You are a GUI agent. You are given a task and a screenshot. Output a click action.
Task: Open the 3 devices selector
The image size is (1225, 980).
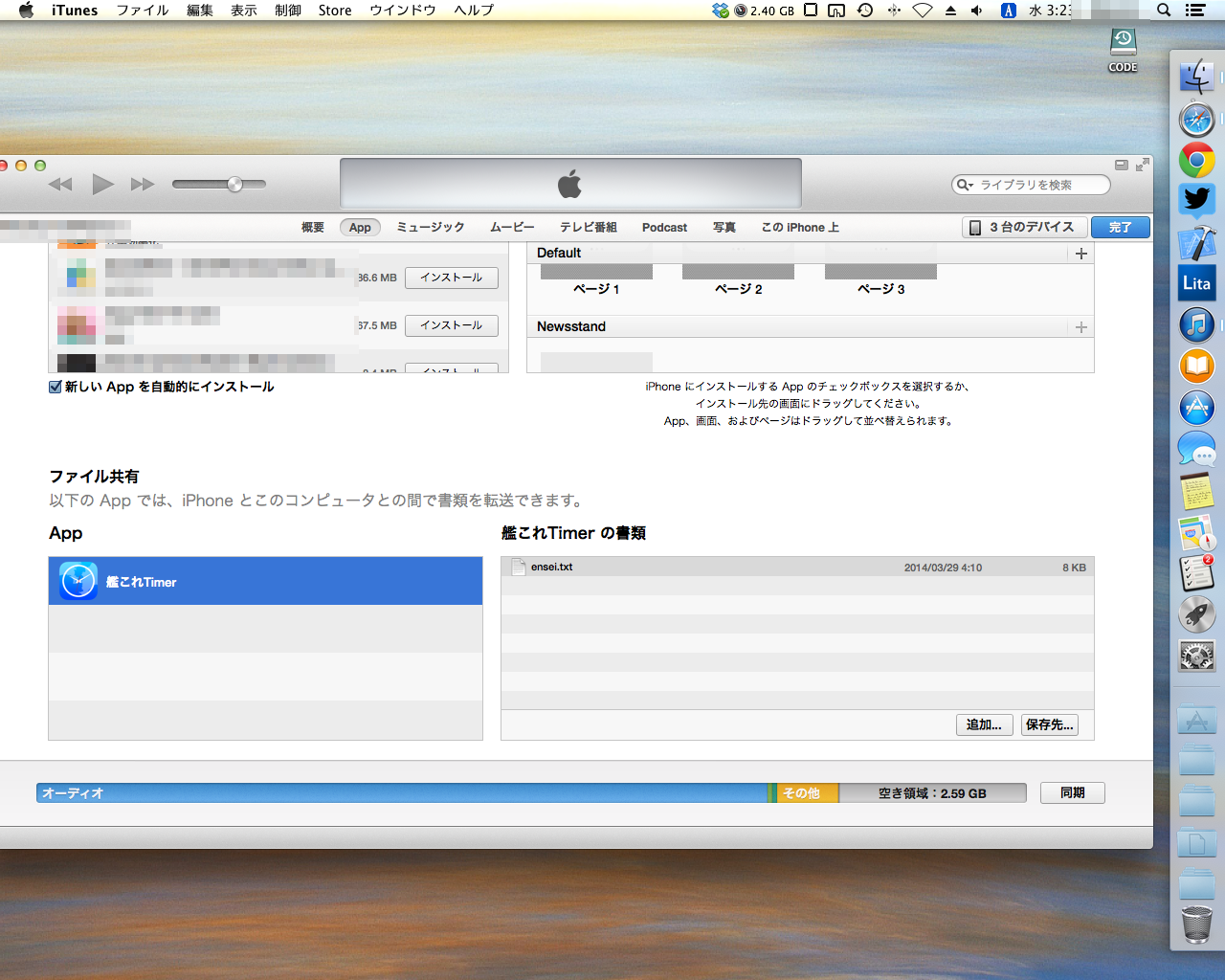point(1024,227)
